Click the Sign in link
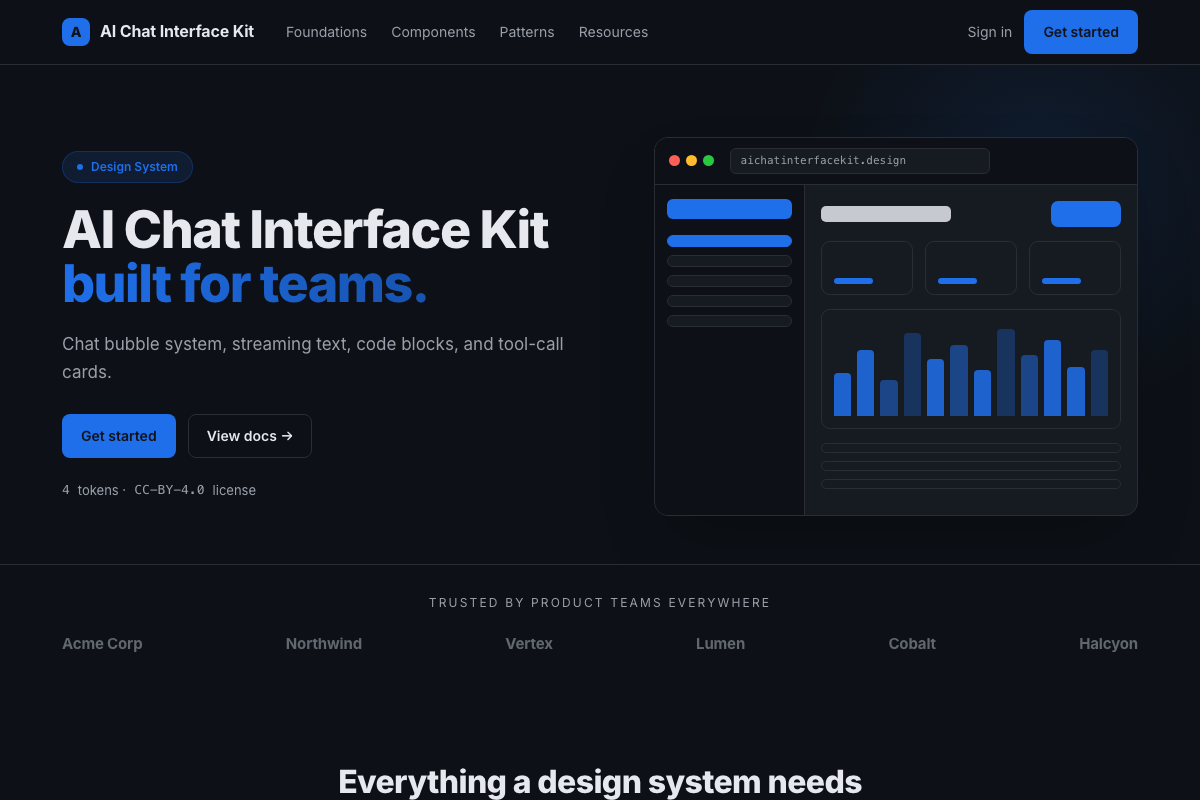Viewport: 1200px width, 800px height. click(989, 32)
